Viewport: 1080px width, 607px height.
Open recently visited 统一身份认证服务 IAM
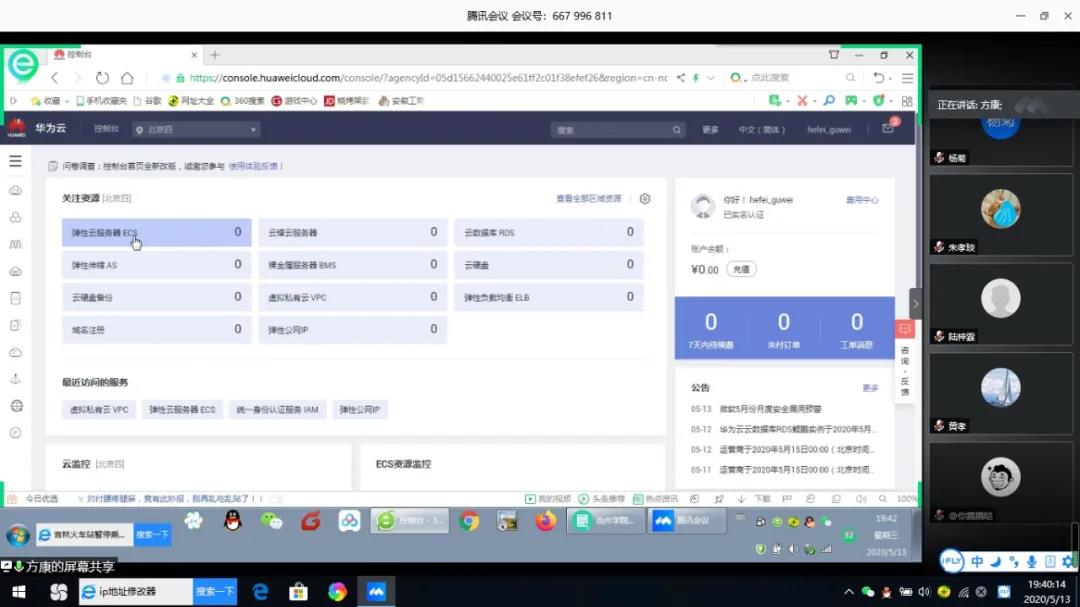coord(277,409)
